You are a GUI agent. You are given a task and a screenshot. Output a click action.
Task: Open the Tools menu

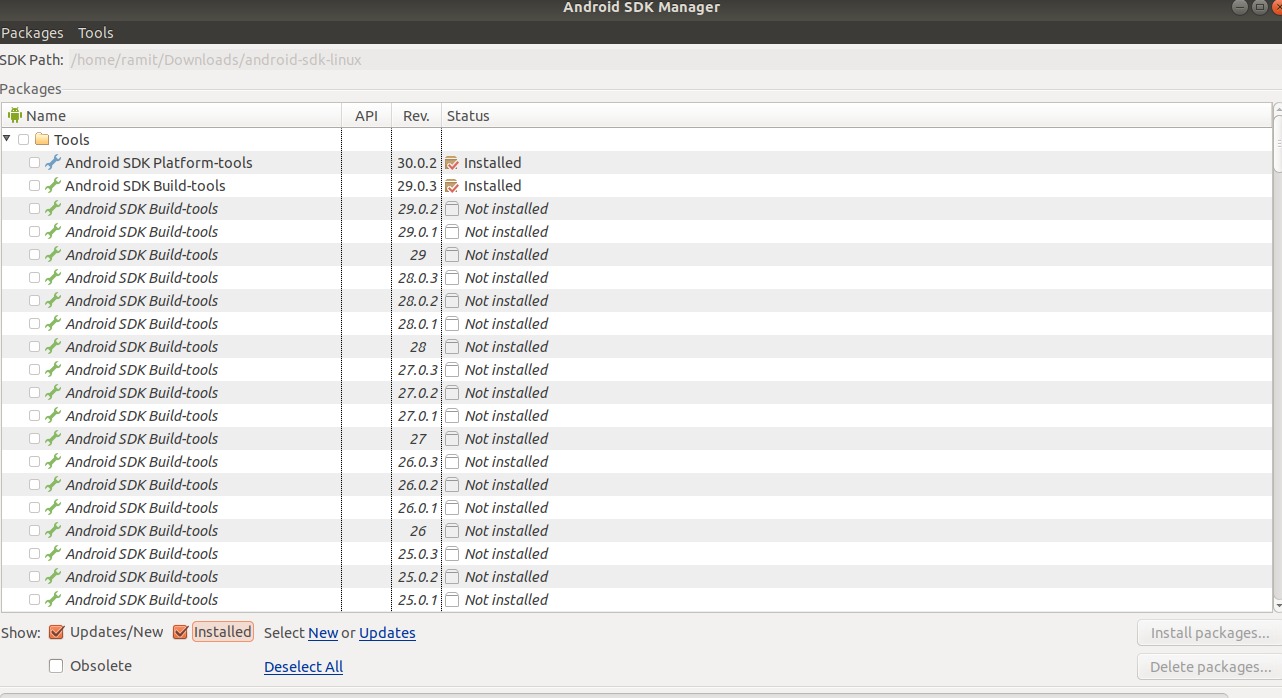click(x=95, y=32)
